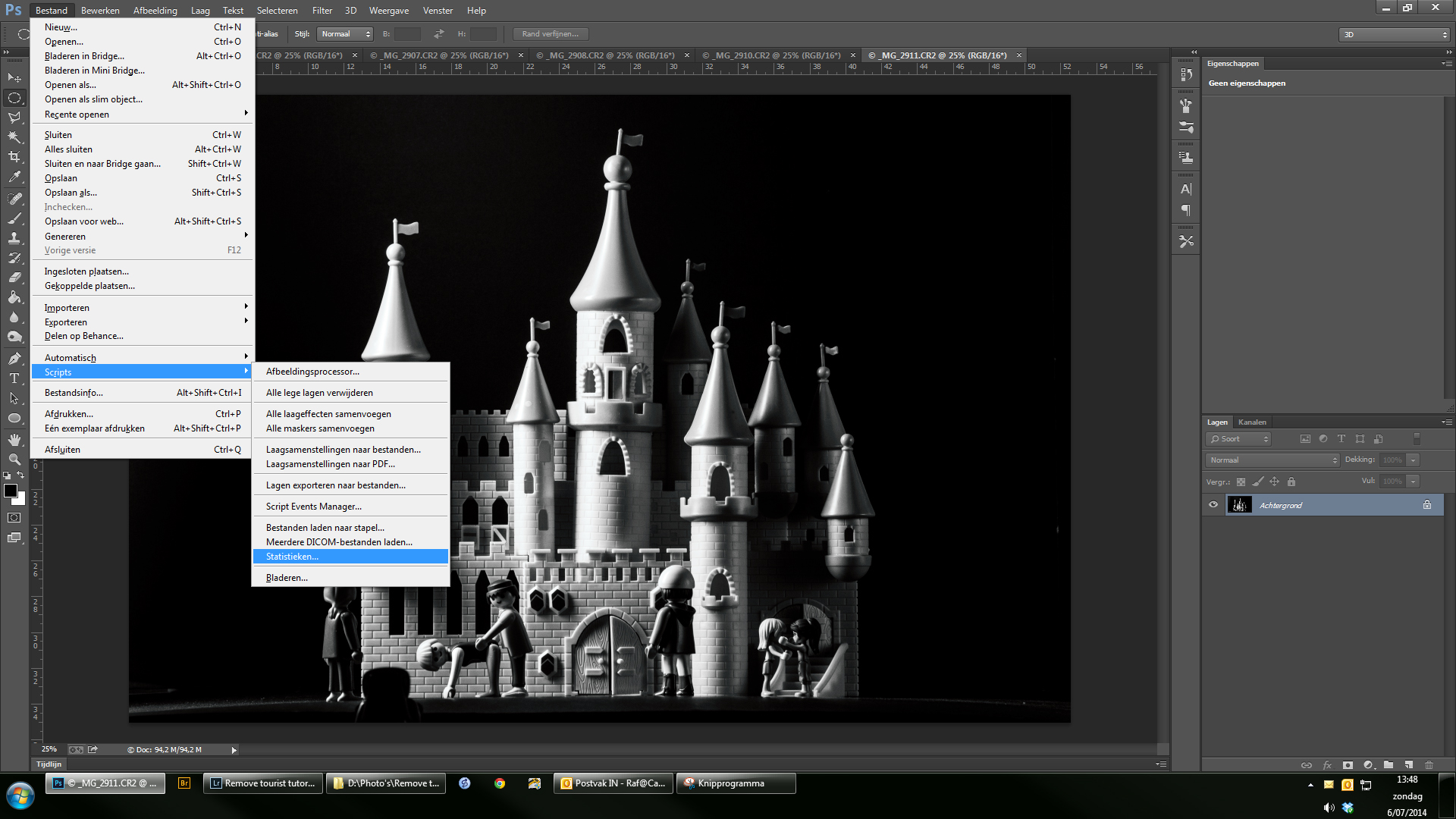Select the Paint Bucket tool
The image size is (1456, 819).
coord(14,297)
